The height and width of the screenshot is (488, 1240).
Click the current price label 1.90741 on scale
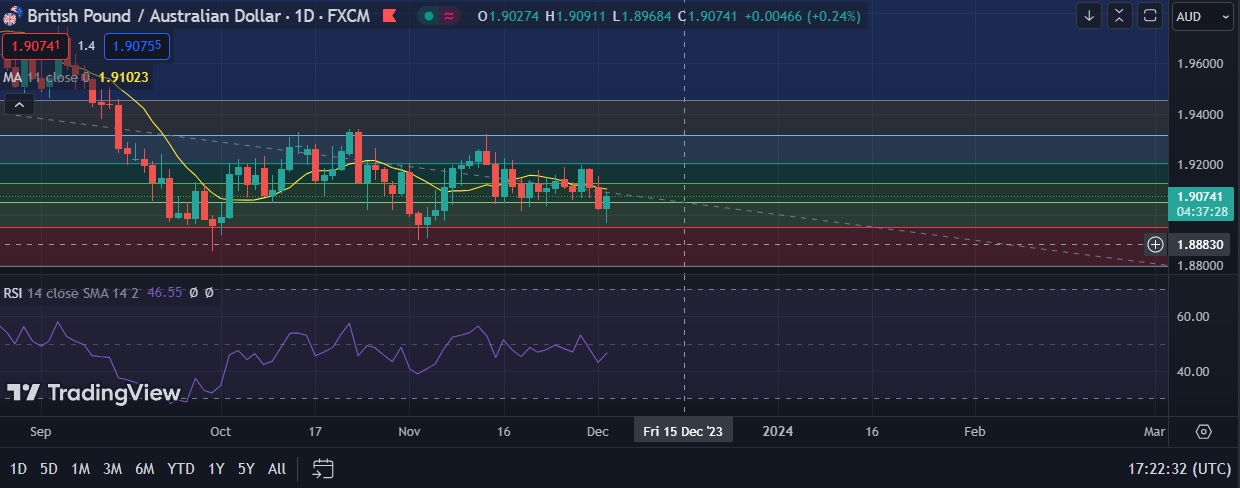click(1203, 204)
